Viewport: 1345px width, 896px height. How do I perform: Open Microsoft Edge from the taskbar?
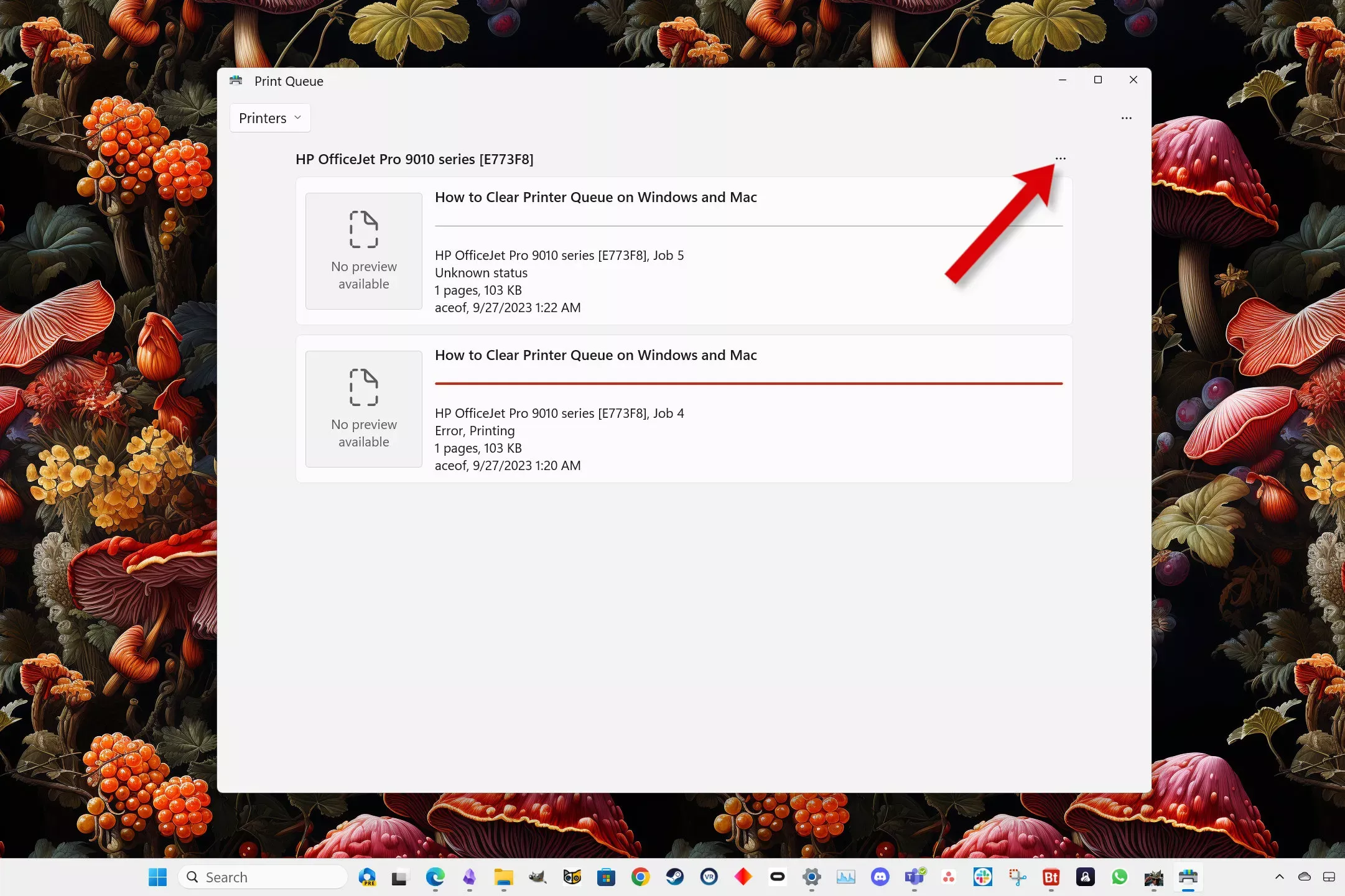point(435,877)
